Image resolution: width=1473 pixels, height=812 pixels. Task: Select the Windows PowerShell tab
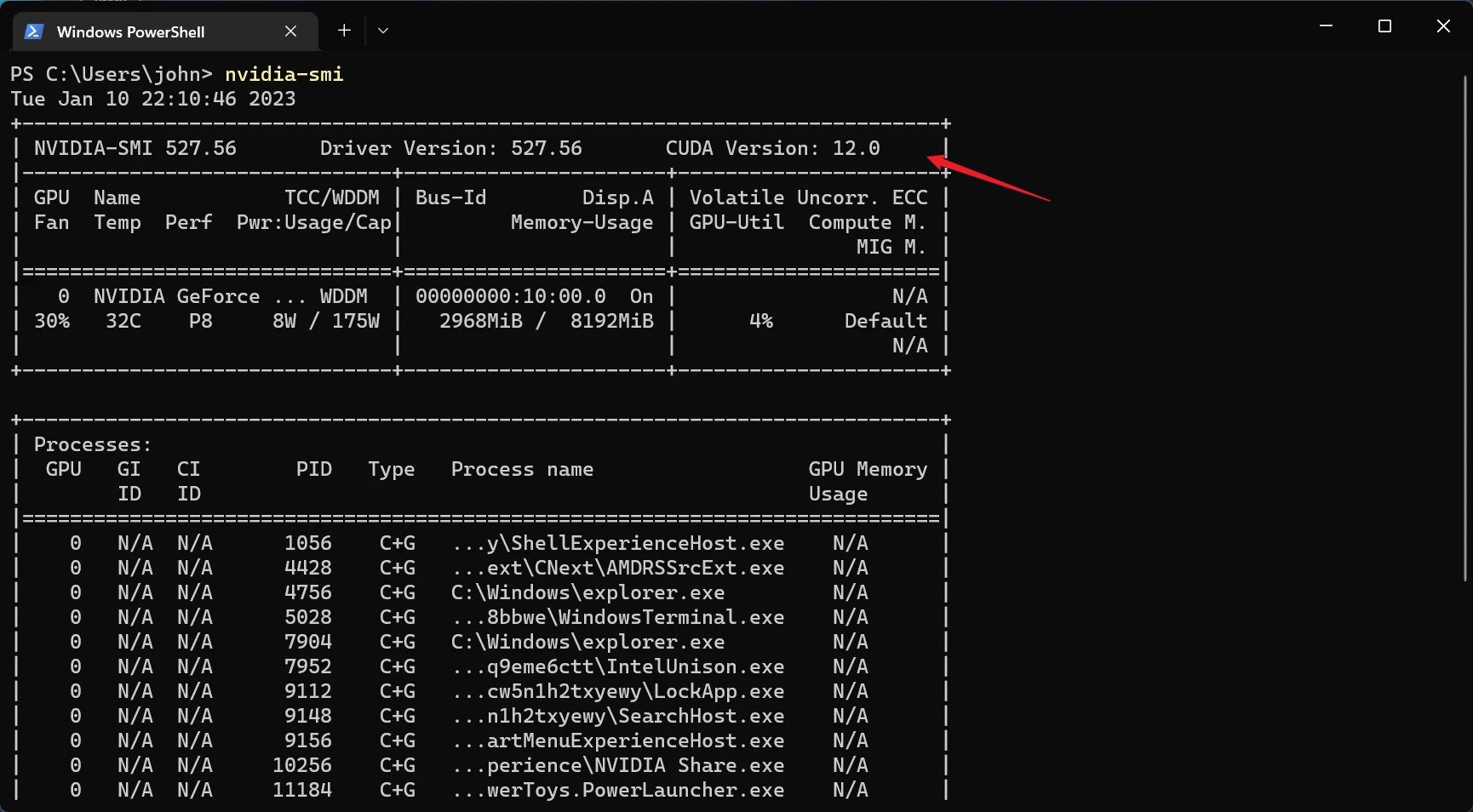[x=166, y=31]
